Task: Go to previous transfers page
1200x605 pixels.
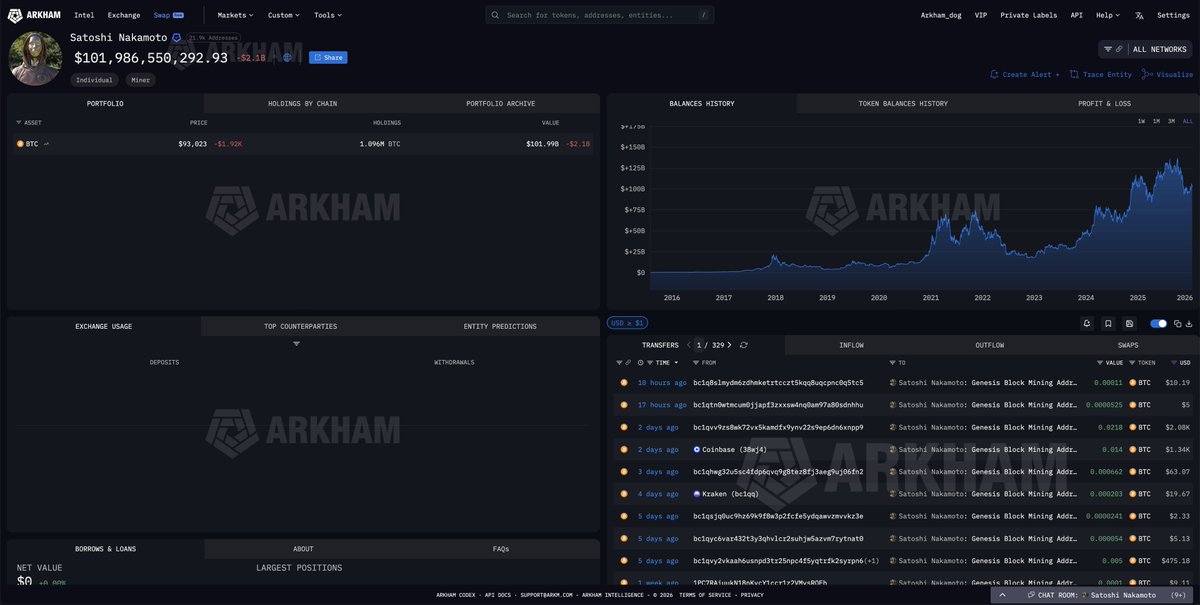Action: 688,345
